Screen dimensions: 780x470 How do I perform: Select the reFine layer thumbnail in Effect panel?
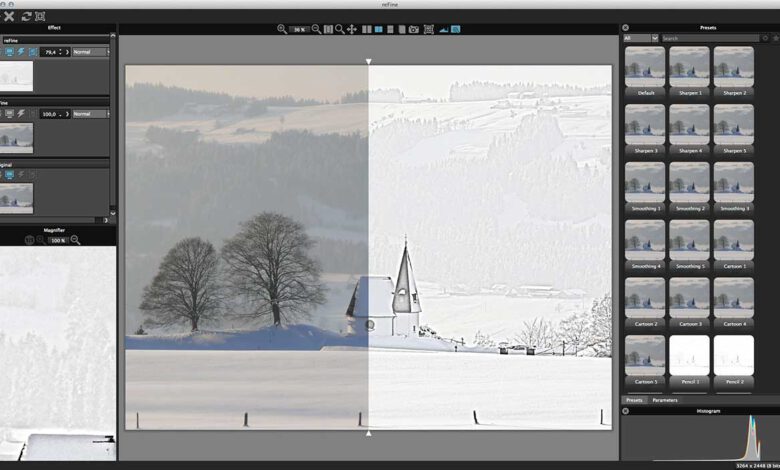click(x=16, y=76)
